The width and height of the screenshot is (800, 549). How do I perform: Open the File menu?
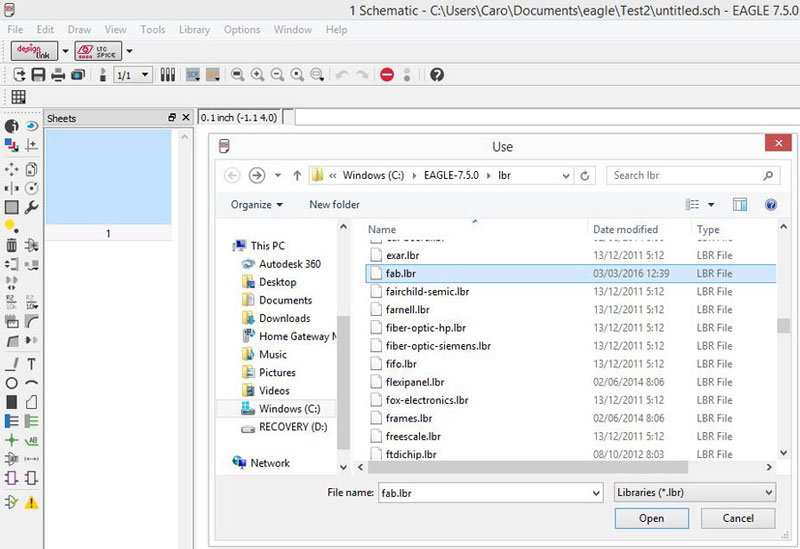(15, 30)
